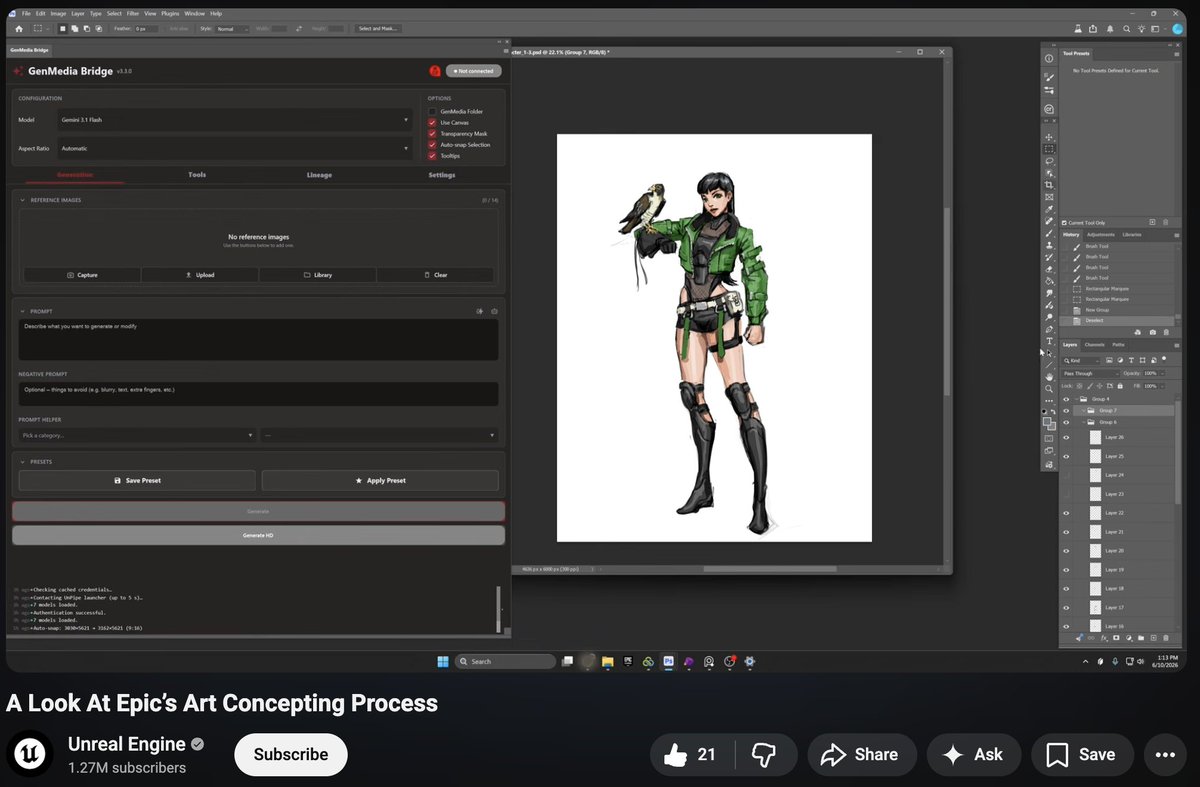Select the Hand tool
This screenshot has height=787, width=1200.
click(x=1049, y=376)
